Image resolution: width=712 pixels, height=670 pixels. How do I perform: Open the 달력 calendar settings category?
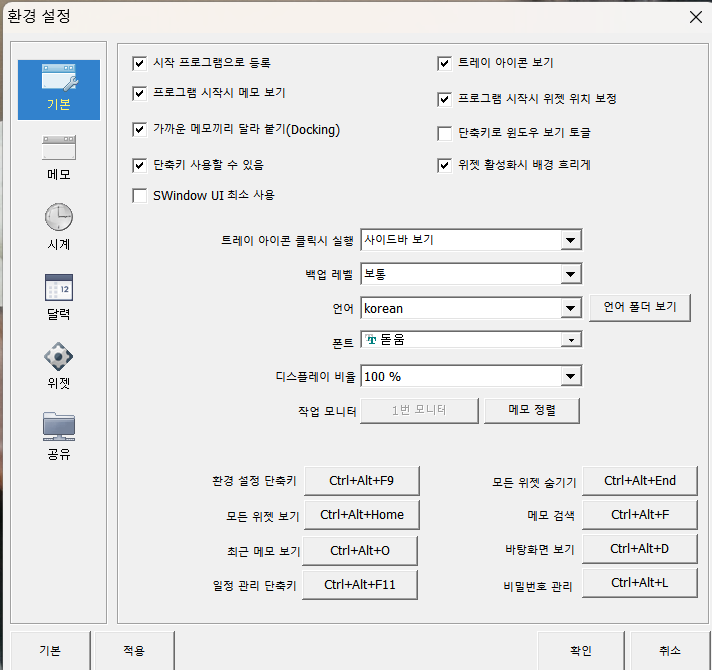(x=59, y=297)
